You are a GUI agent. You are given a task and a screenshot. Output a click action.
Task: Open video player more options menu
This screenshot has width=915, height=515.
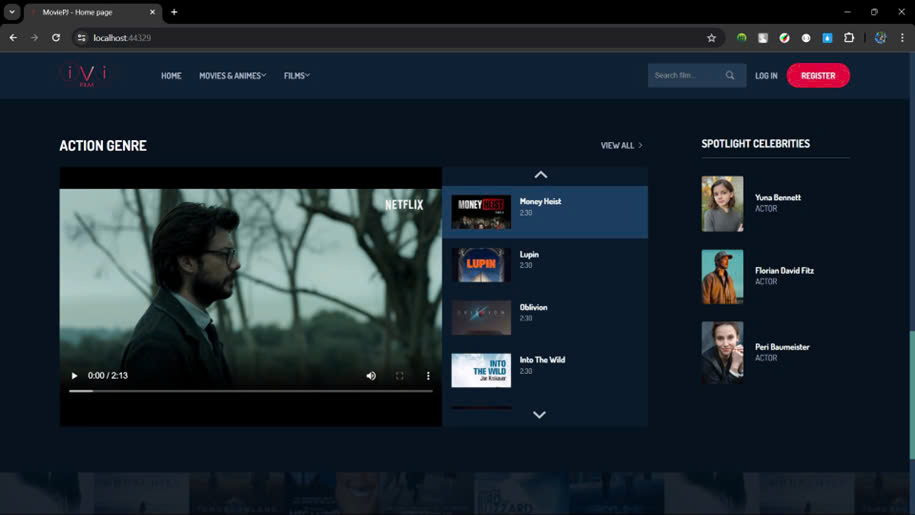point(428,376)
